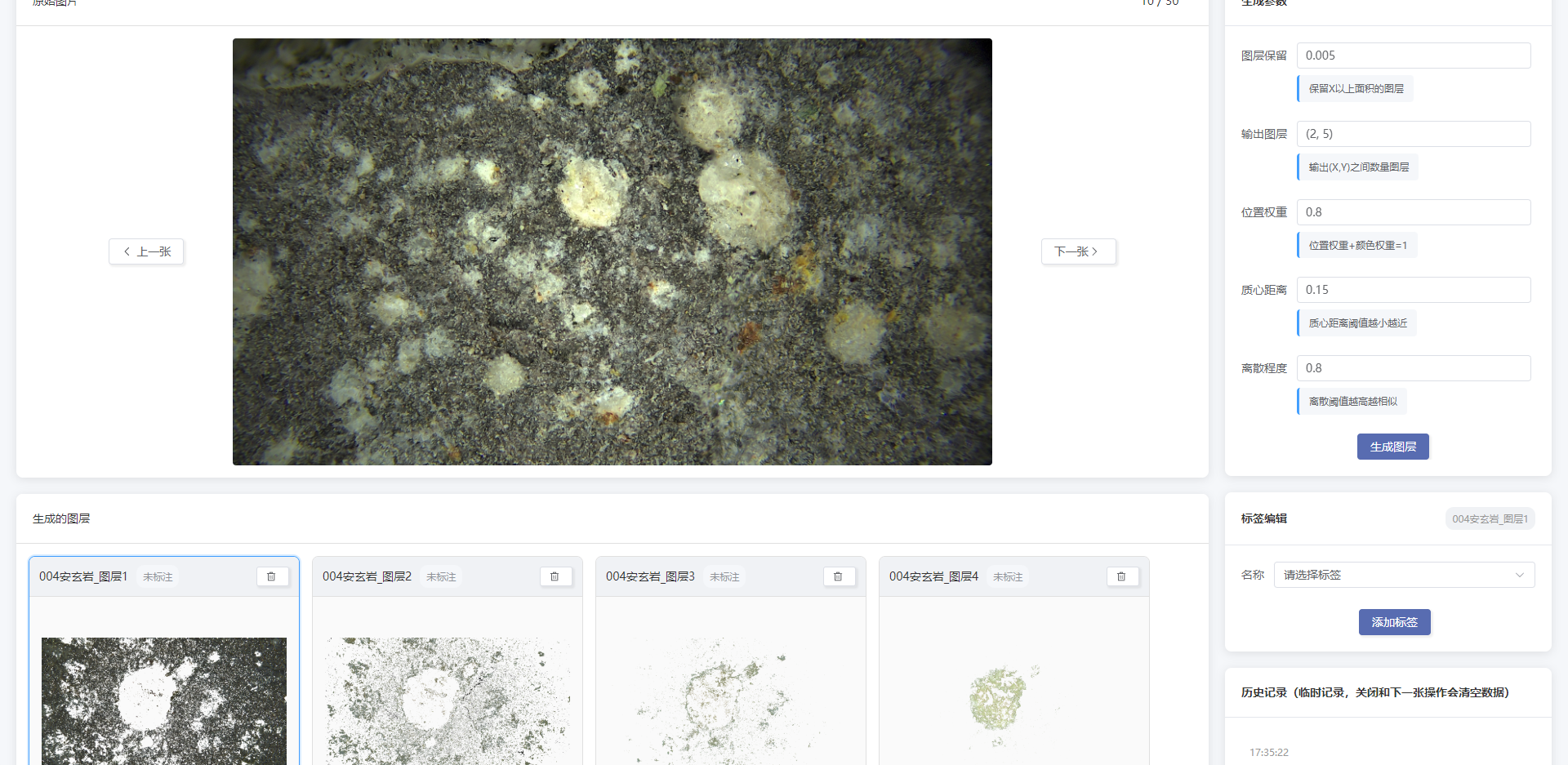This screenshot has height=765, width=1568.
Task: Open the 请选择标签 dropdown
Action: (1403, 575)
